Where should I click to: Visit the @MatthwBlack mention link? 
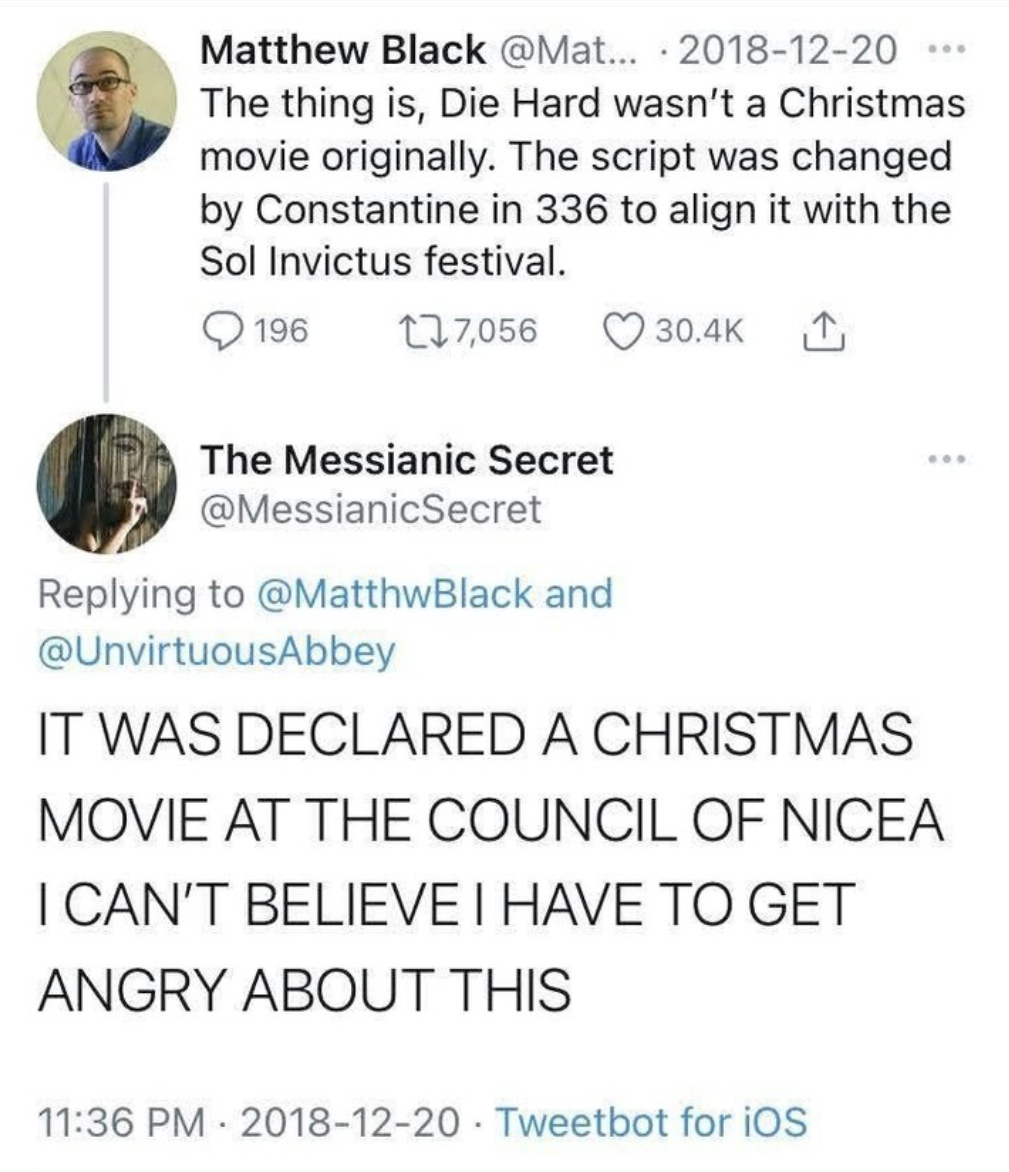pyautogui.click(x=398, y=595)
